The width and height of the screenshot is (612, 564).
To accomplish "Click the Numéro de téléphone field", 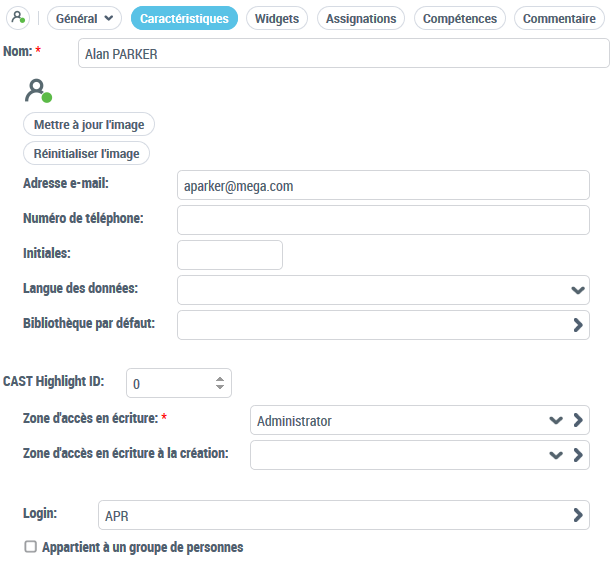I will pyautogui.click(x=383, y=220).
